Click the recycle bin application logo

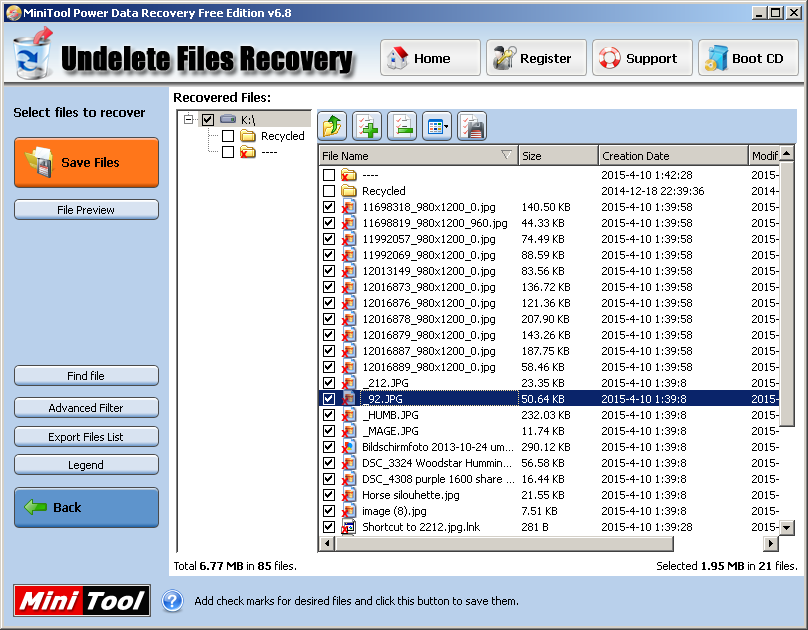click(x=33, y=55)
